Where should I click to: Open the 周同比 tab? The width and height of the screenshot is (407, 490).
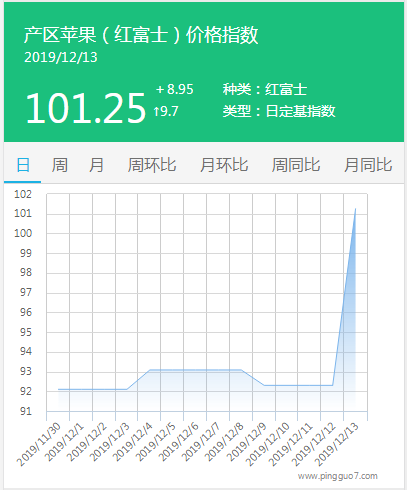coord(296,165)
